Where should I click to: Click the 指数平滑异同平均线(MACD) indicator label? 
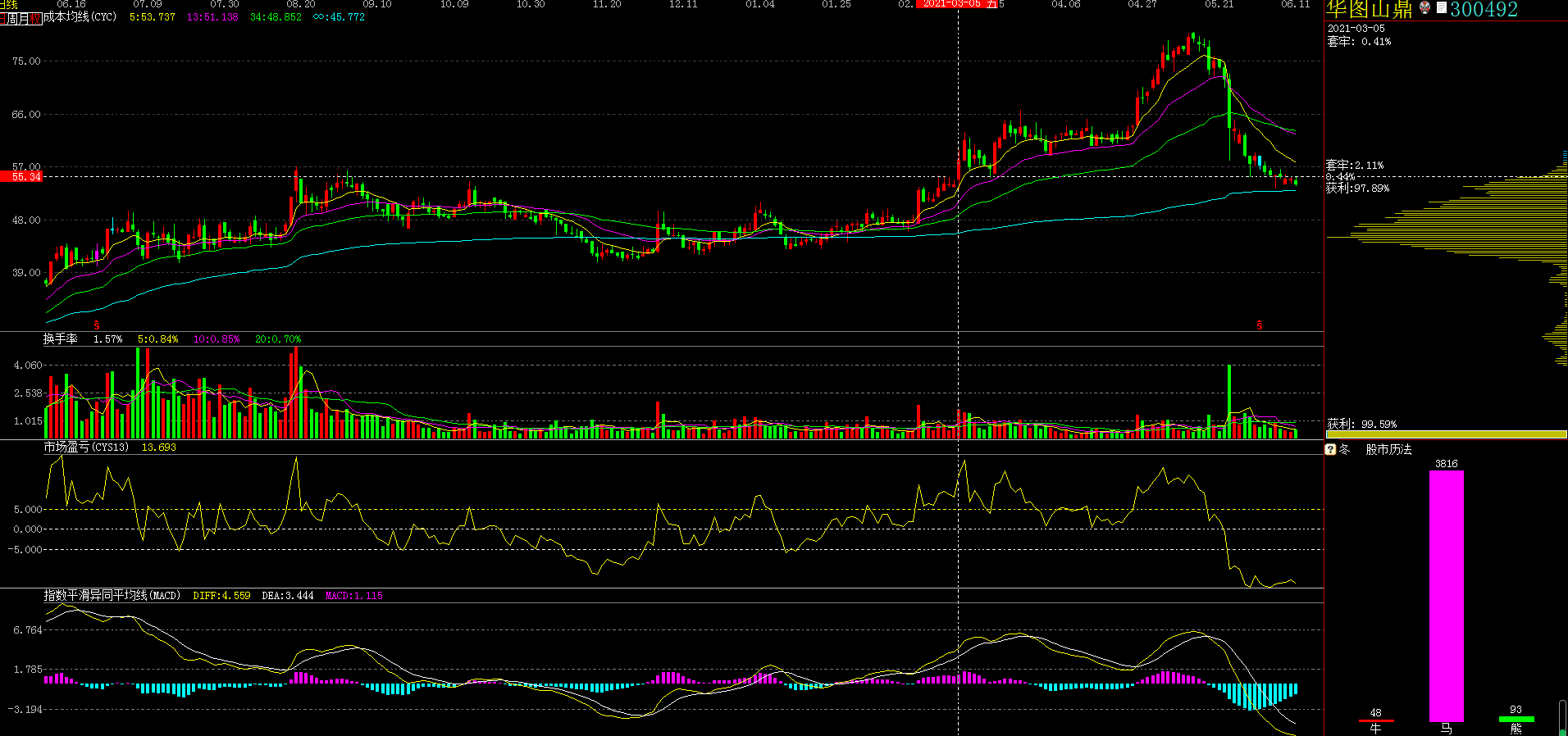point(112,595)
